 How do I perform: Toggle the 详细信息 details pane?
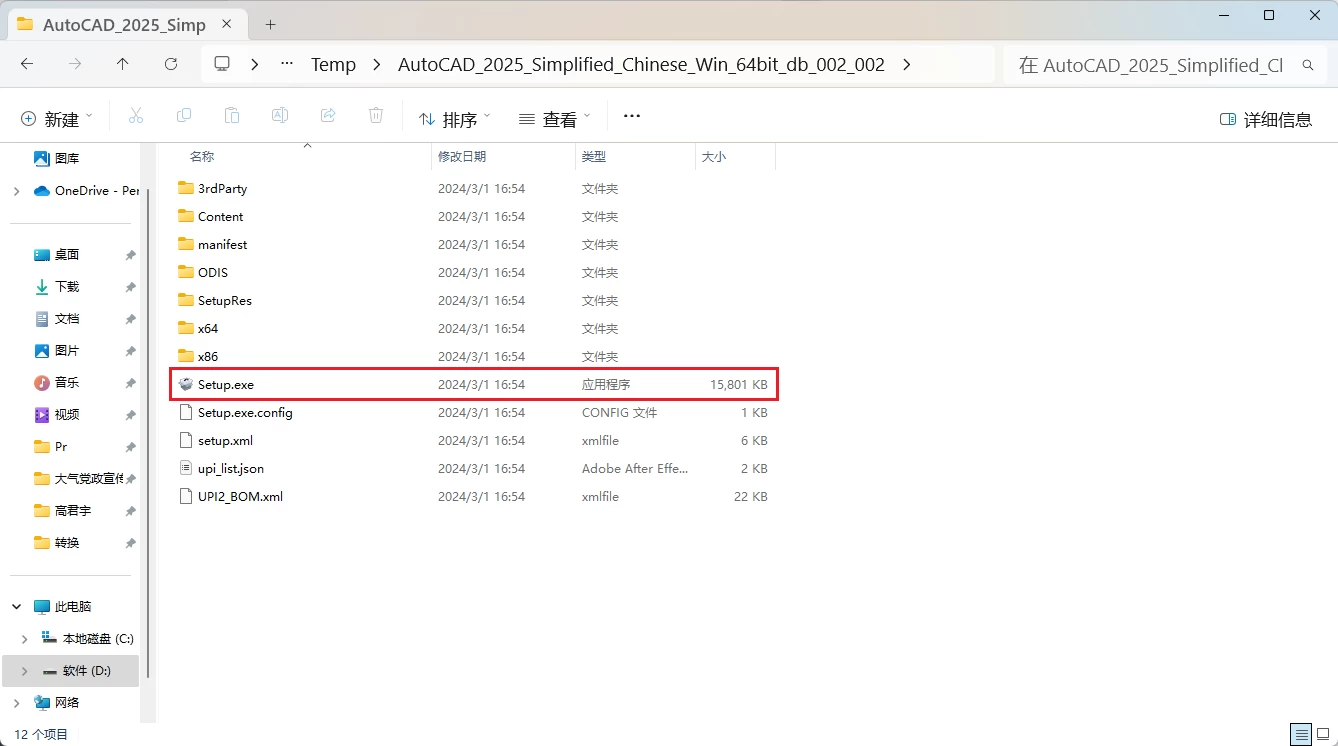click(x=1266, y=119)
